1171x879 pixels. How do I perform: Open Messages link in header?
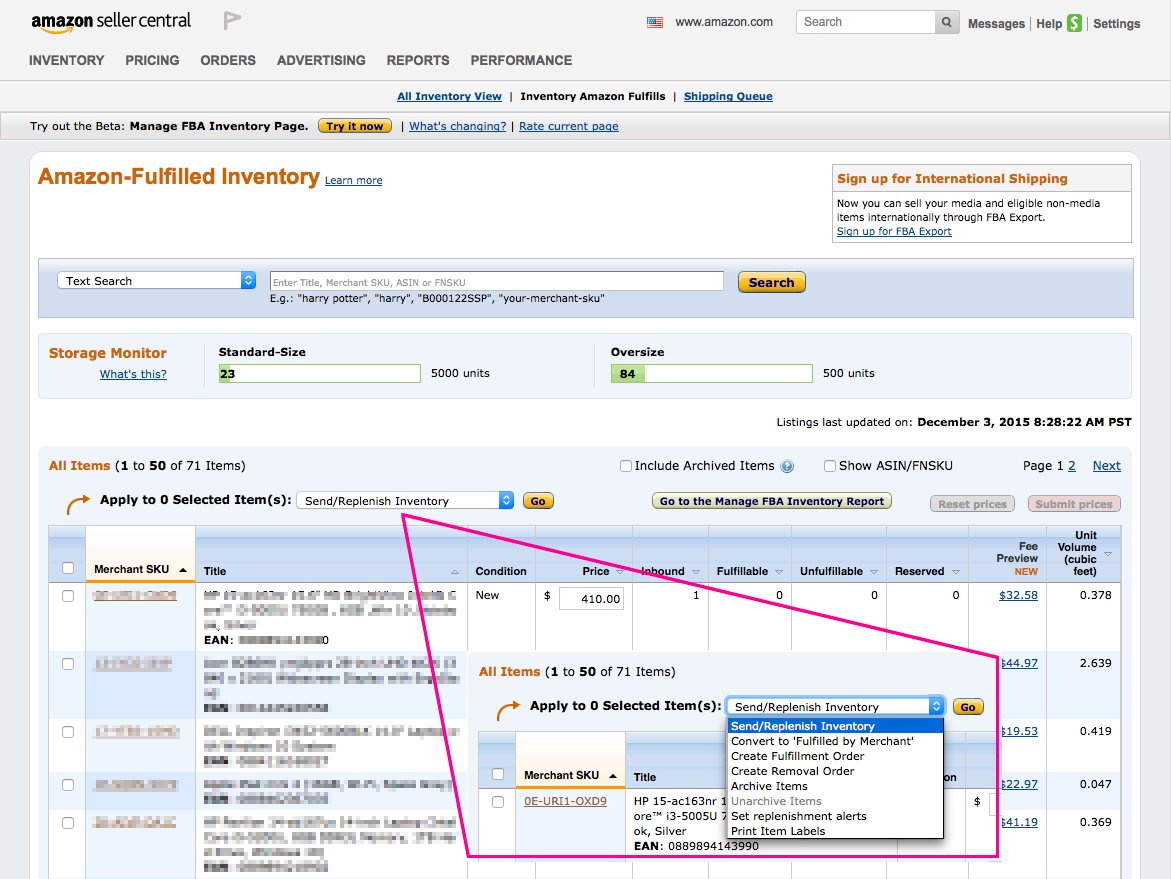click(x=996, y=24)
